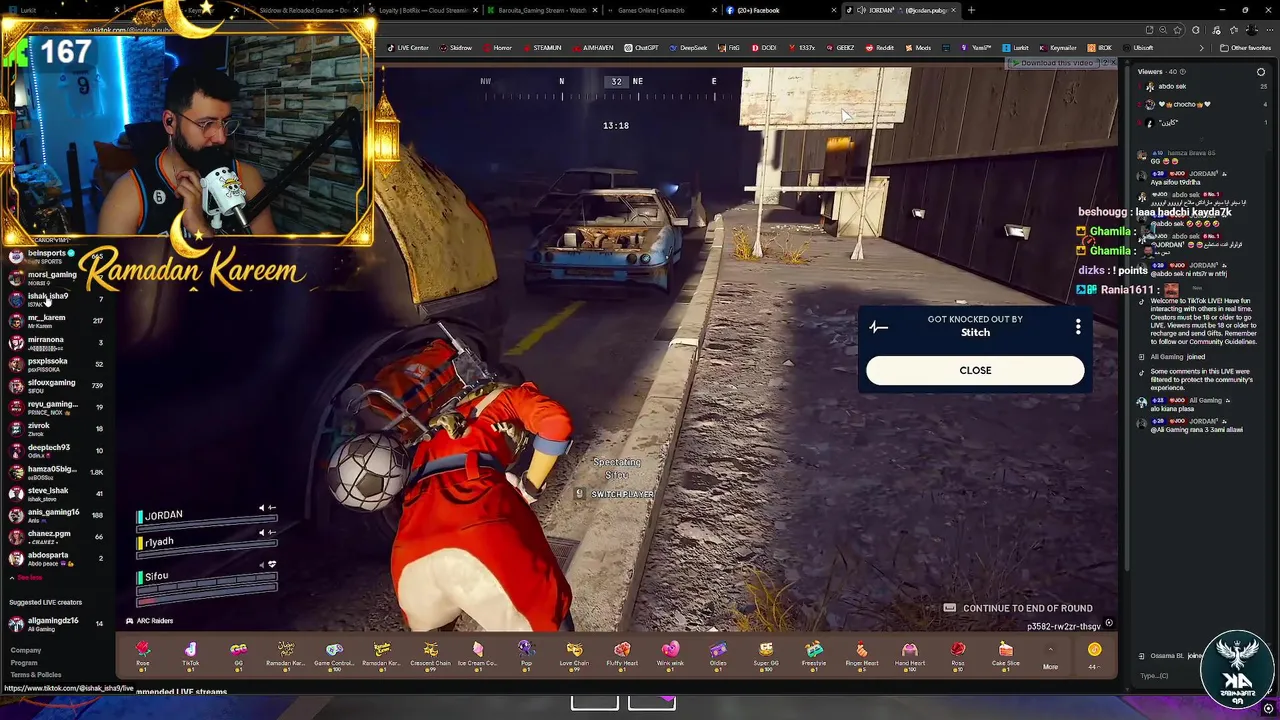The width and height of the screenshot is (1280, 720).
Task: Open ishak_isha9 live channel
Action: (55, 298)
